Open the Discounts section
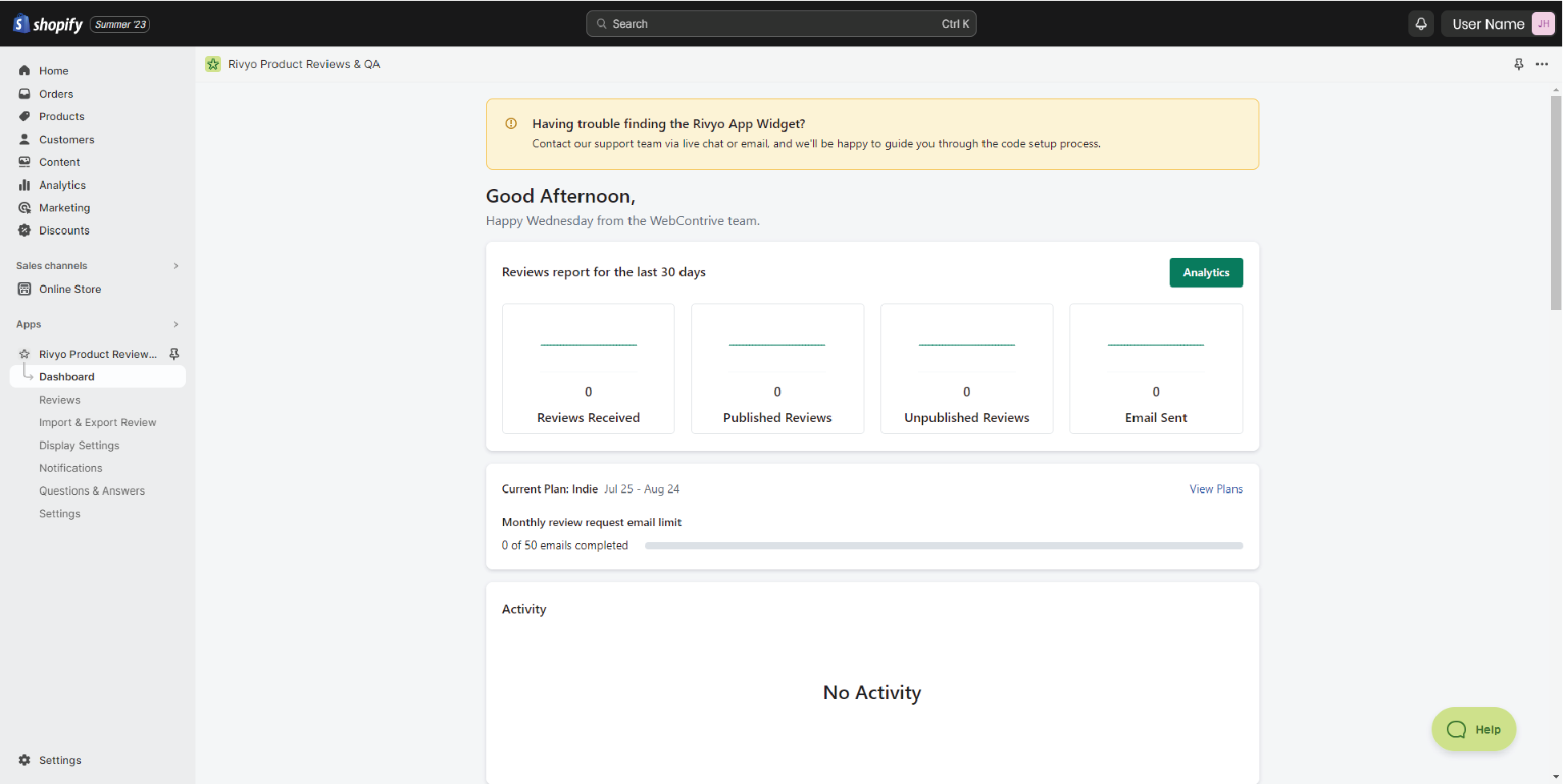Screen dimensions: 1563x784 pos(64,231)
